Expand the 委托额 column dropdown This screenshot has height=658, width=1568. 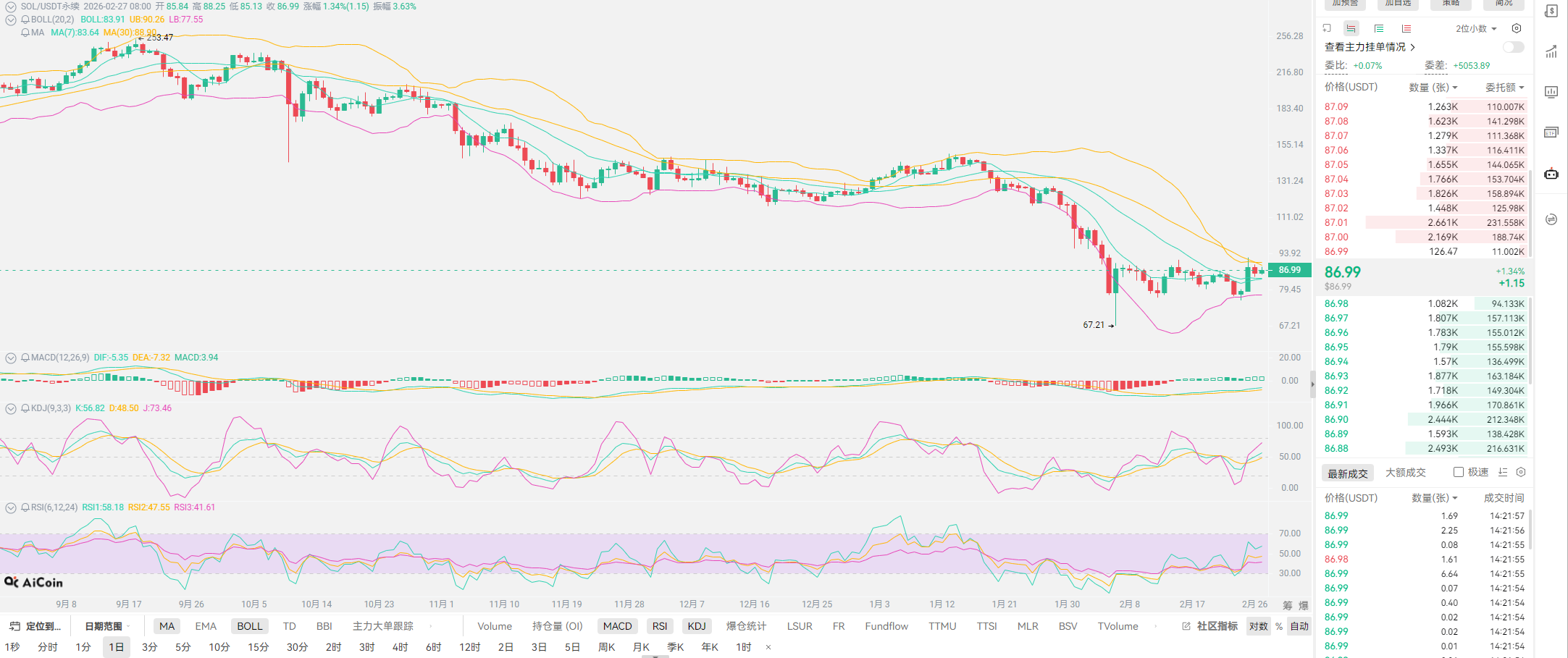(x=1504, y=88)
